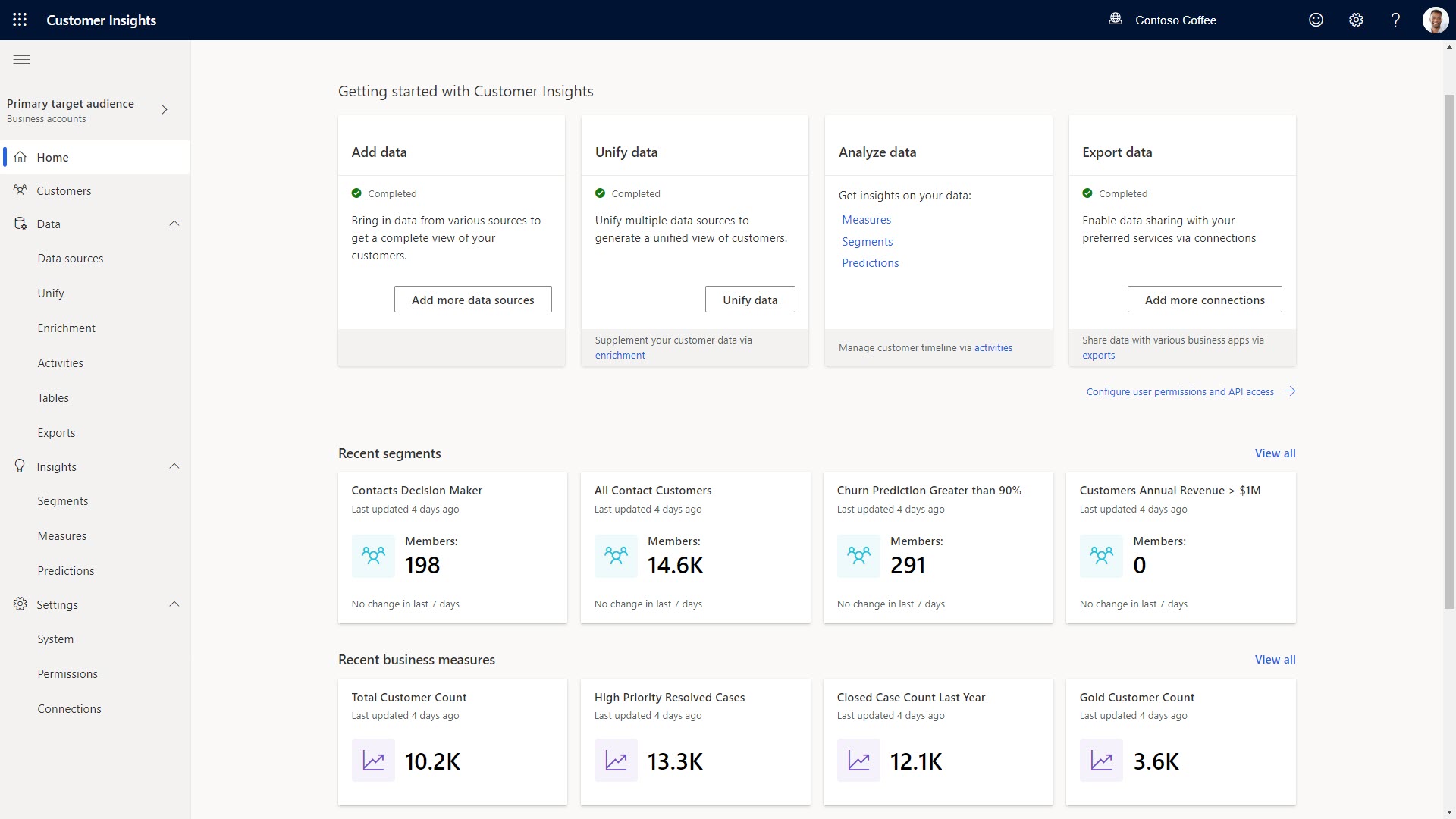The height and width of the screenshot is (819, 1456).
Task: Click the Total Customer Count chart icon
Action: point(373,761)
